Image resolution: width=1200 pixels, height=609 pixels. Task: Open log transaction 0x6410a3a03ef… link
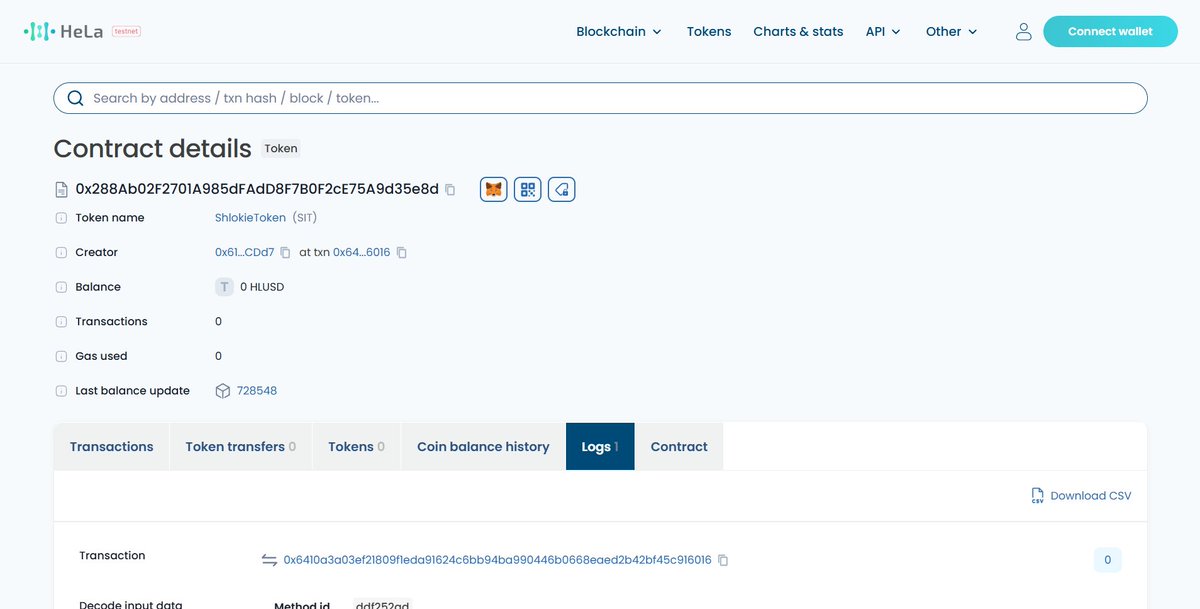(497, 560)
